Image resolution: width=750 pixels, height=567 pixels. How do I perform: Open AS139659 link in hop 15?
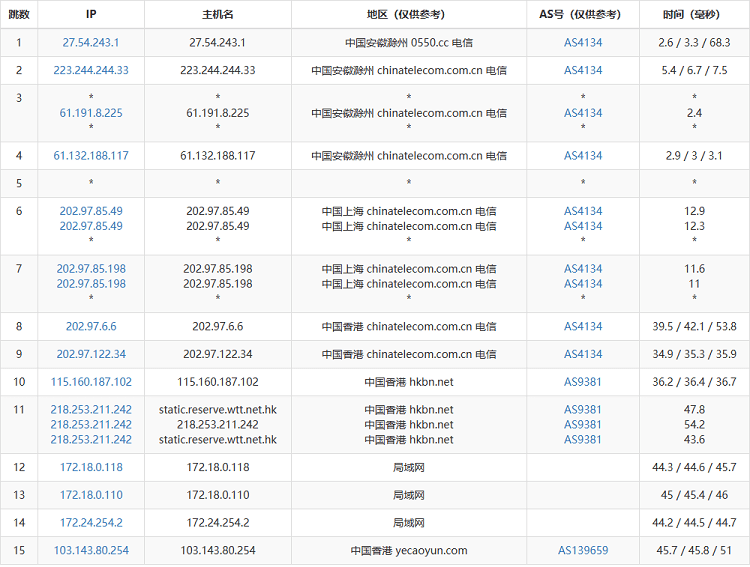(x=583, y=550)
